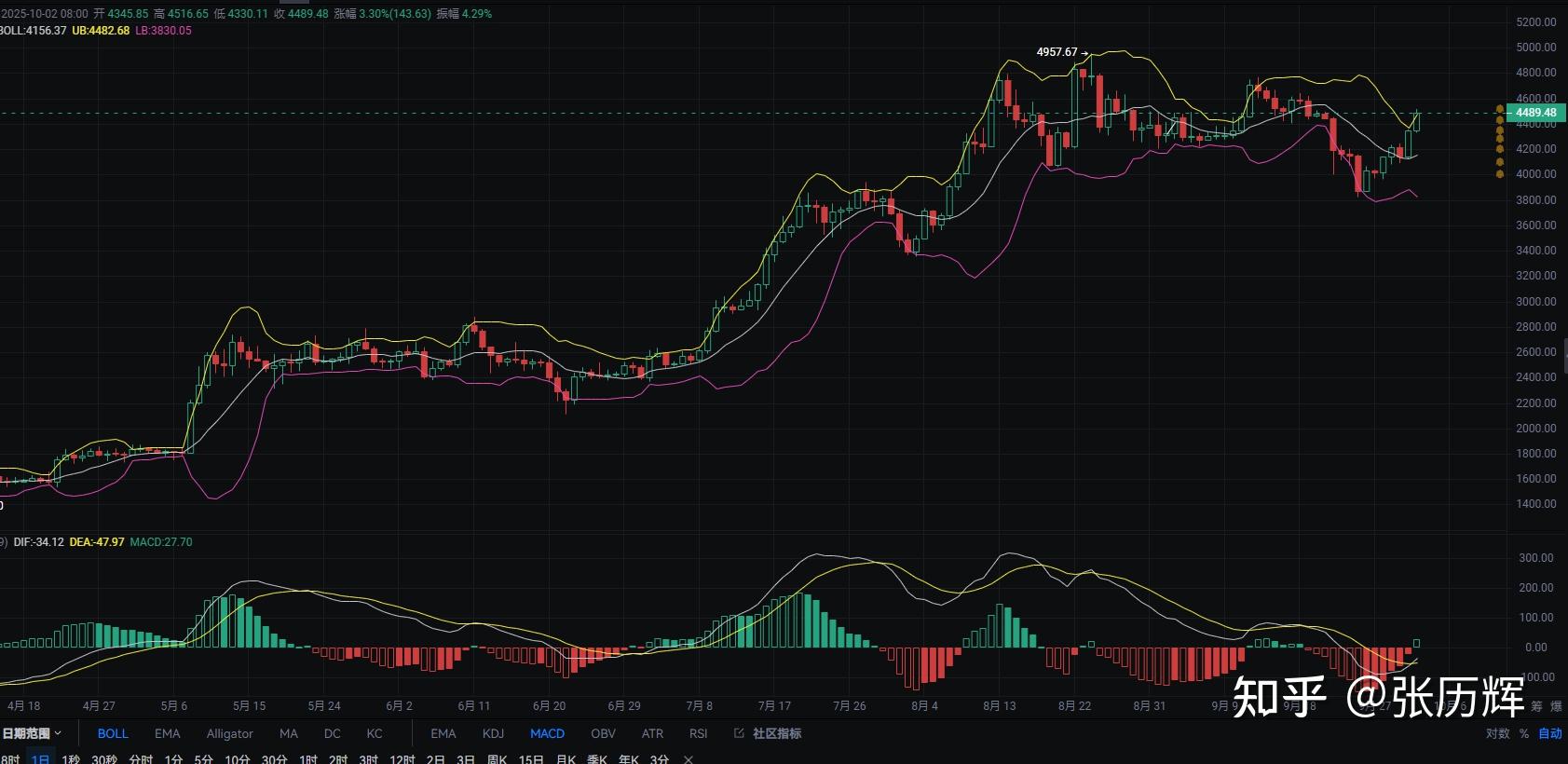This screenshot has width=1568, height=764.
Task: Select the 1日 daily timeframe tab
Action: (x=40, y=758)
